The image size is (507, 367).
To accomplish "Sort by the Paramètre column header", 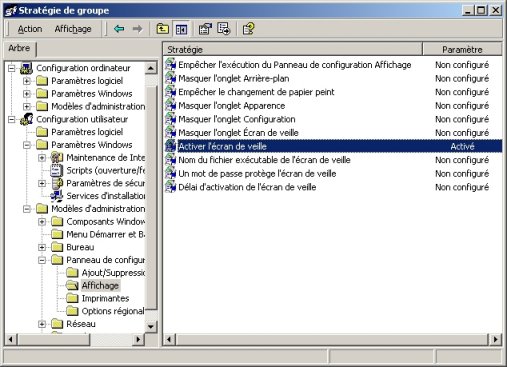I will point(462,49).
